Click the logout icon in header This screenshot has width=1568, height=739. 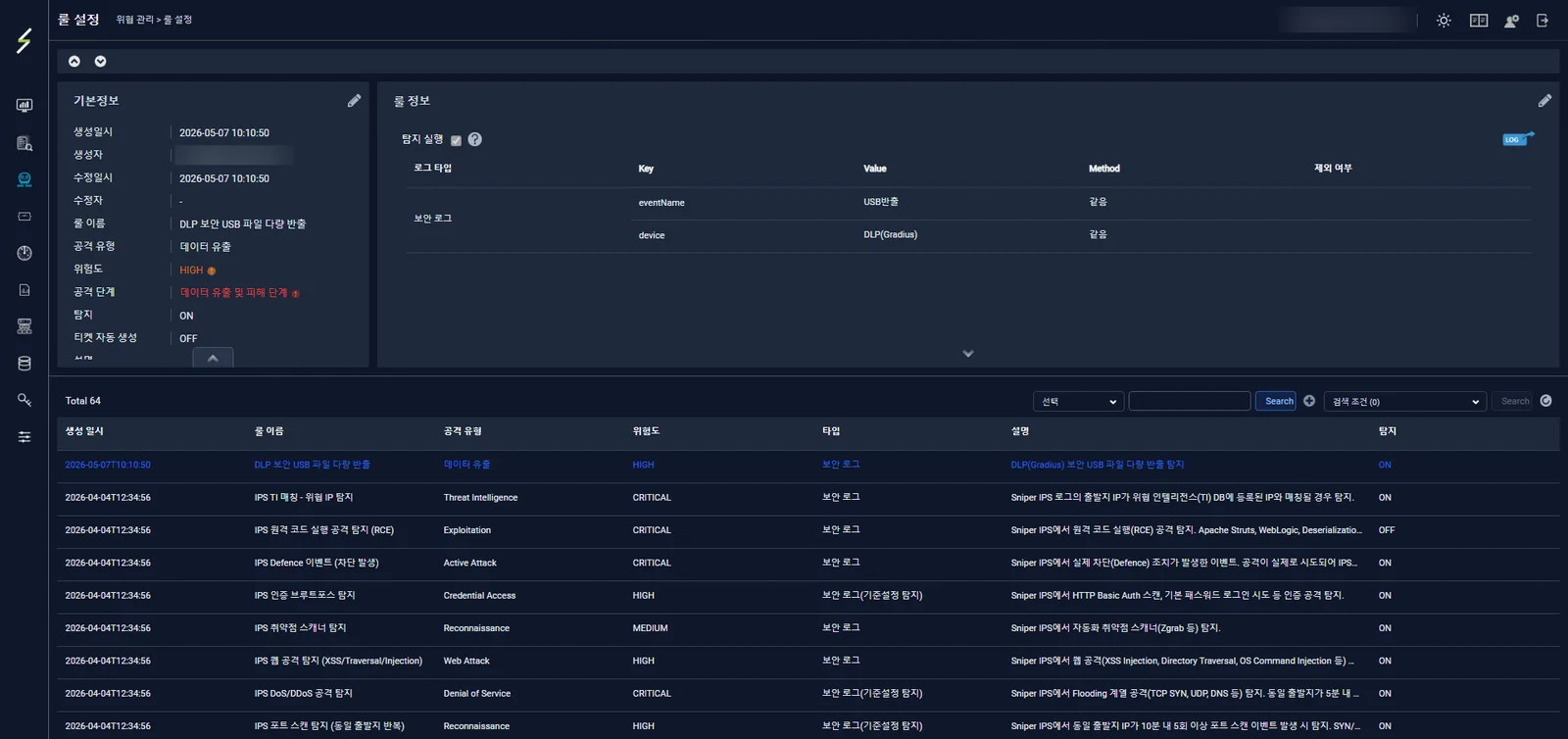pyautogui.click(x=1543, y=21)
